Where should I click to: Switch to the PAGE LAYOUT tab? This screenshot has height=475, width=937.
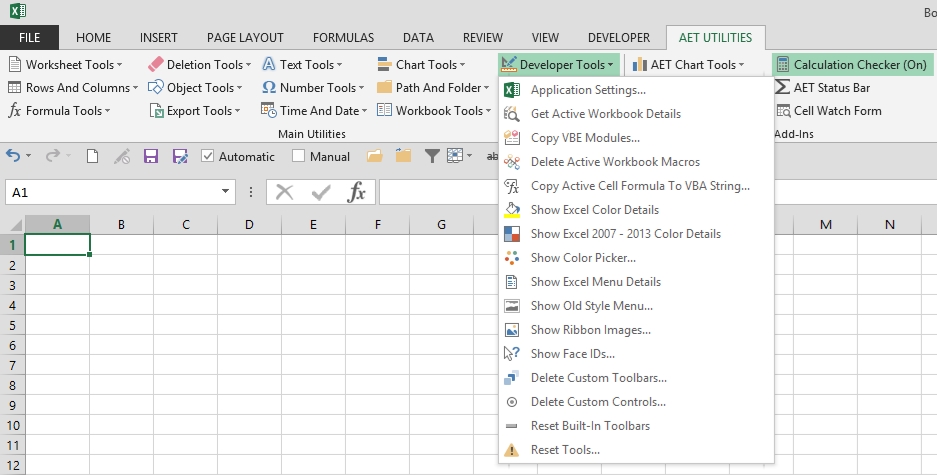[x=245, y=38]
